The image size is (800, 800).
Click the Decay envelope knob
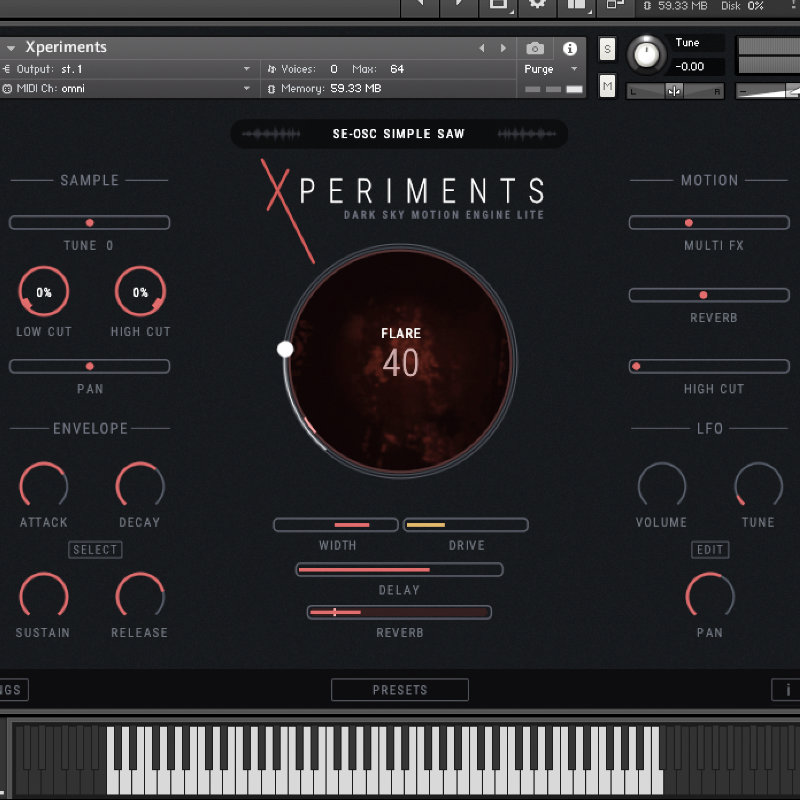(x=140, y=486)
